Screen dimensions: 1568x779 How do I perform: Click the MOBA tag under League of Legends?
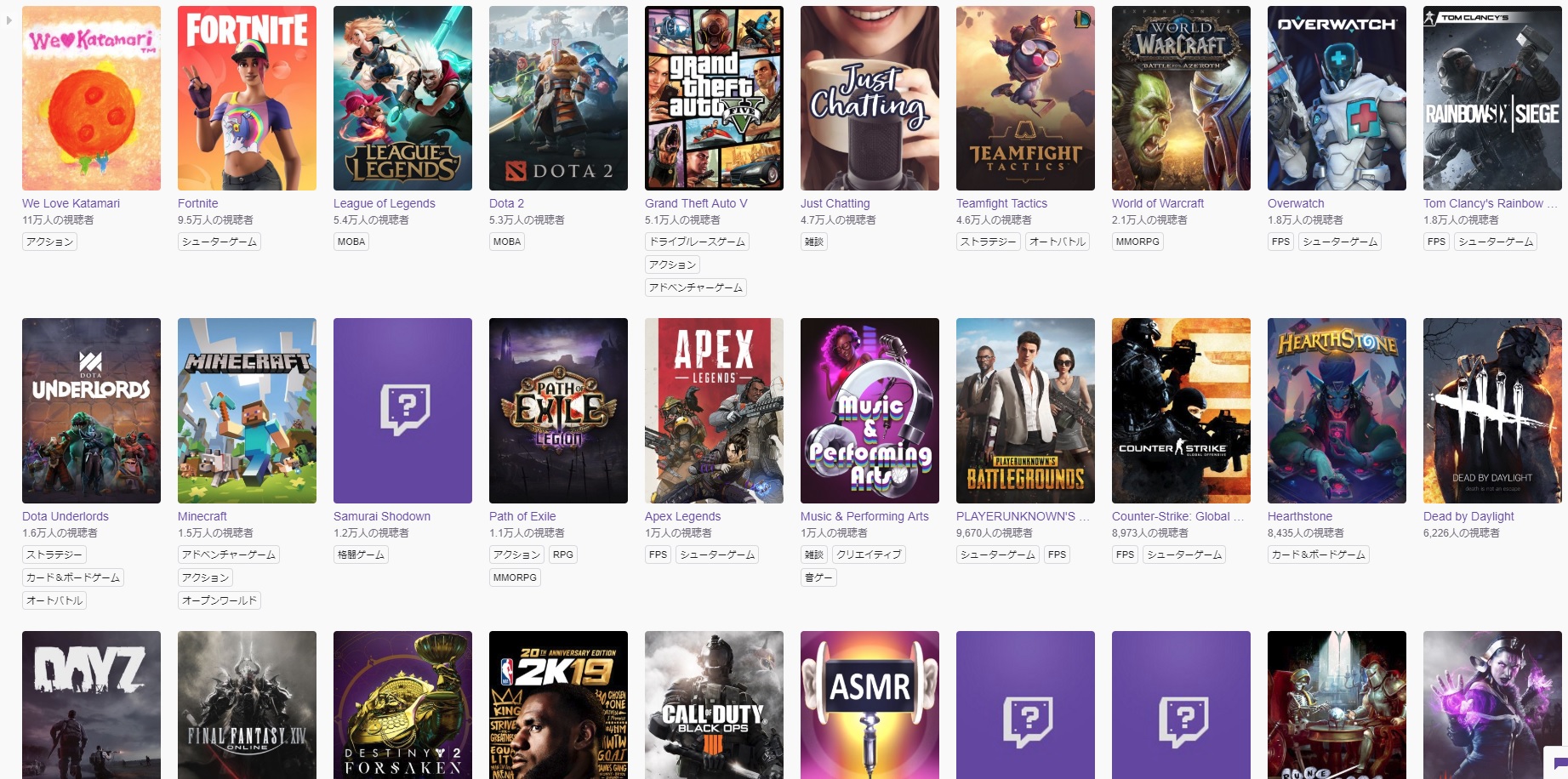tap(351, 242)
